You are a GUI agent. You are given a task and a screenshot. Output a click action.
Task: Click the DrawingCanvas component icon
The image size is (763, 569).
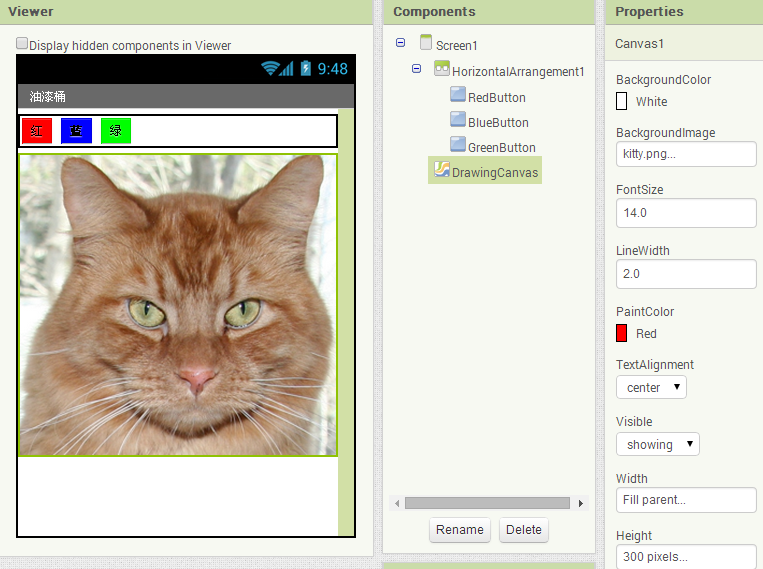tap(441, 171)
